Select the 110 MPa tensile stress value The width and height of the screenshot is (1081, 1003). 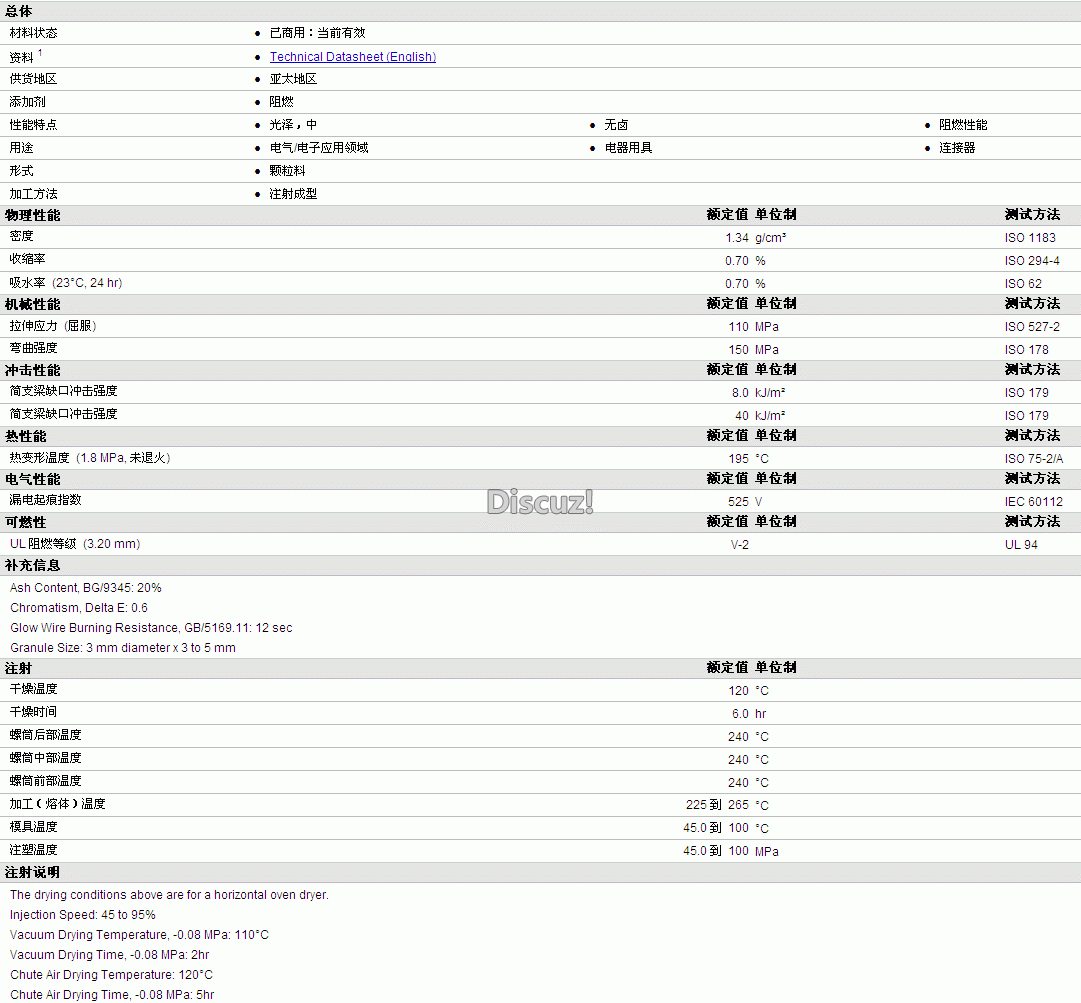click(754, 327)
